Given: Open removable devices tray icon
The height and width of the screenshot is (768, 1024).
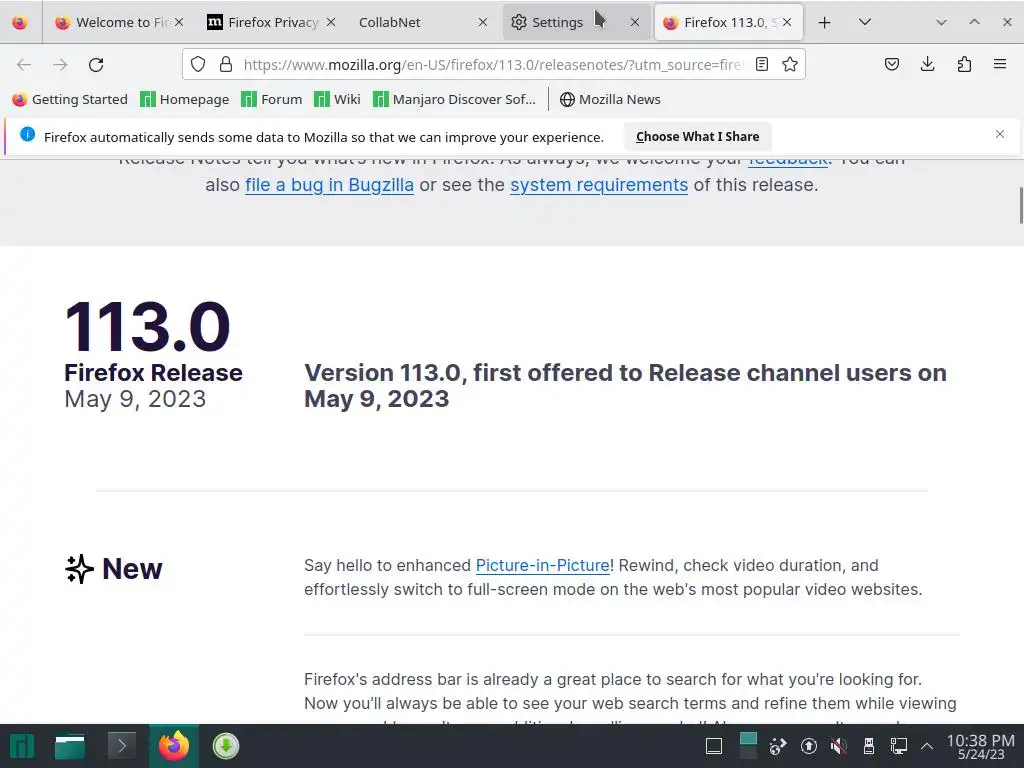Looking at the screenshot, I should [869, 746].
